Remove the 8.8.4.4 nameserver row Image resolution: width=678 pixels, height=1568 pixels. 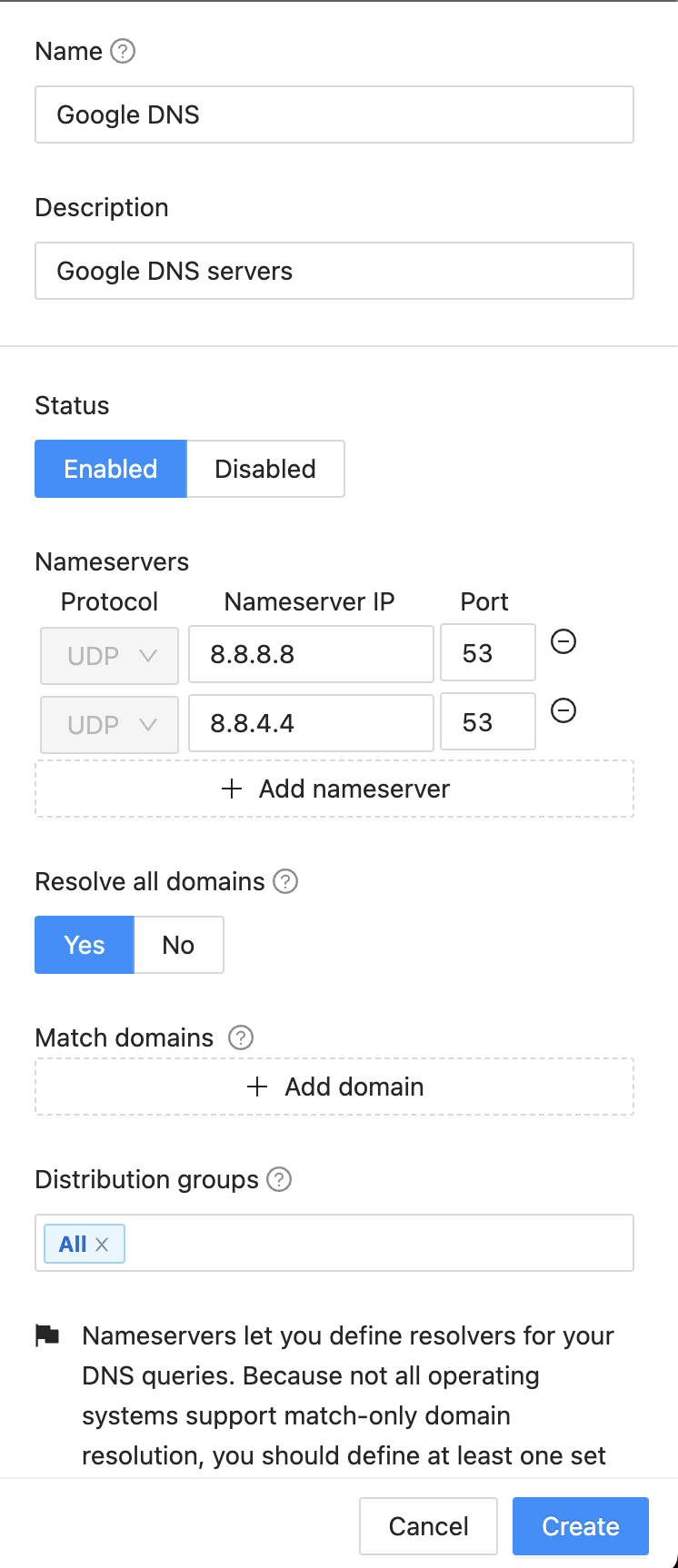coord(563,710)
